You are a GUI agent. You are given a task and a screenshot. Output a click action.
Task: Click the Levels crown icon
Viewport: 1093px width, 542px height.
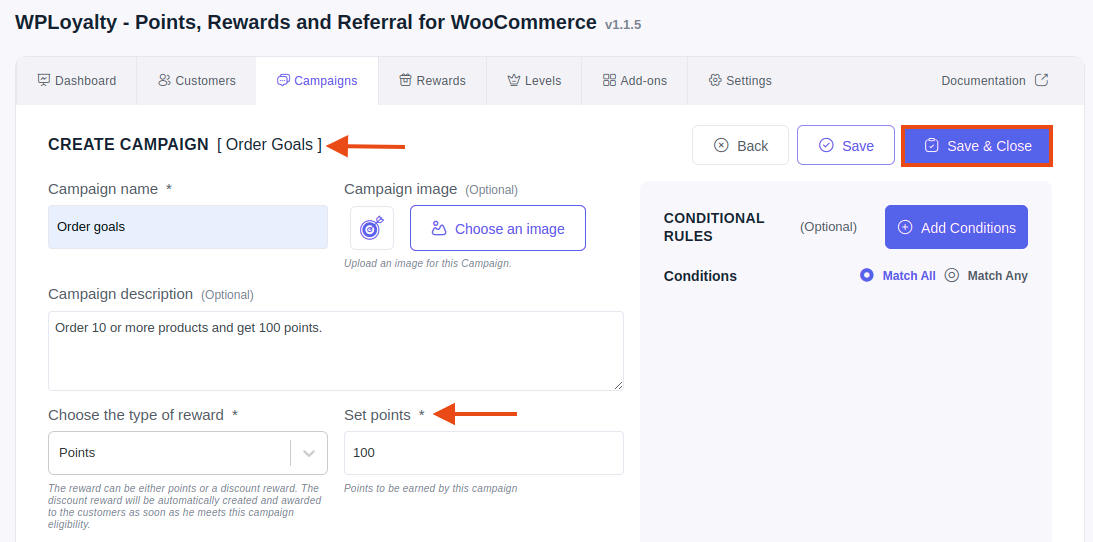click(x=514, y=80)
